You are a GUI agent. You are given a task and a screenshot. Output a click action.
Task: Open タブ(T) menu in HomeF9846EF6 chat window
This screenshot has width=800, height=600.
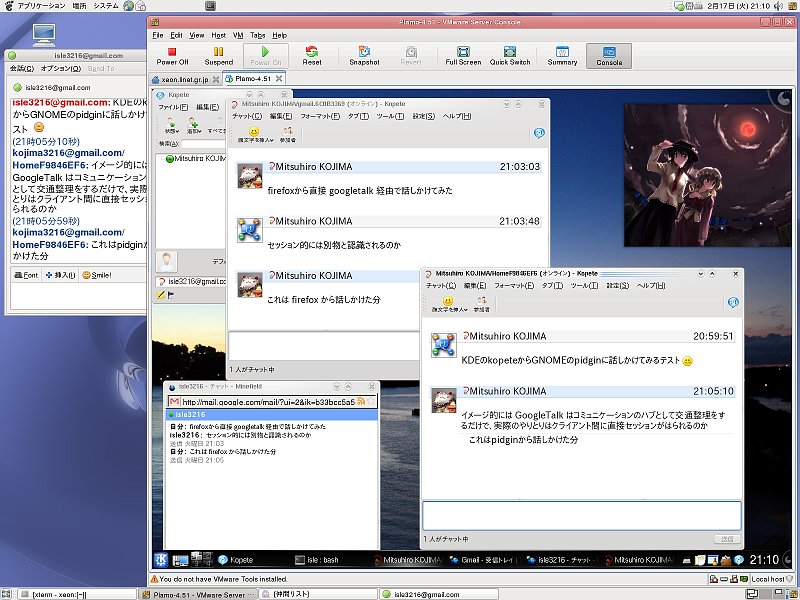552,286
